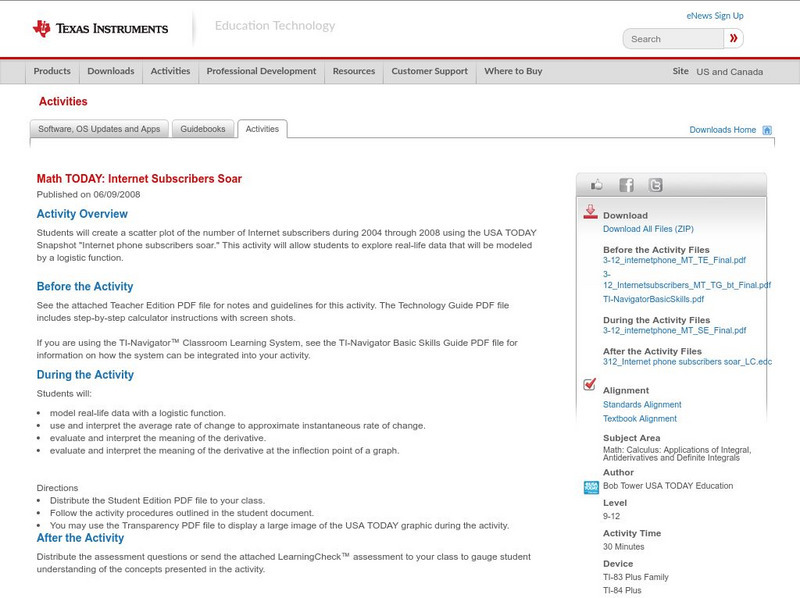Viewport: 800px width, 598px height.
Task: Open Customer Support menu
Action: pyautogui.click(x=430, y=71)
